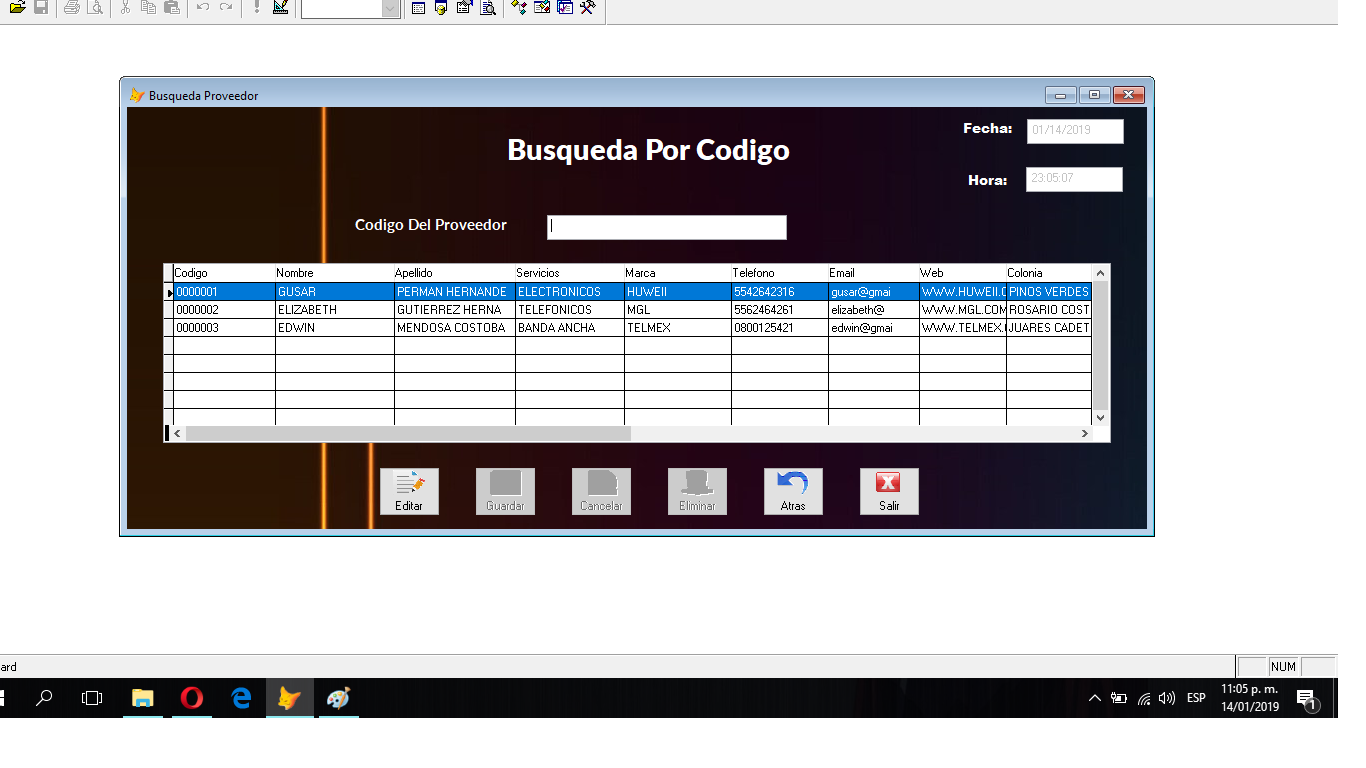Click the ELIZABETH name cell
This screenshot has height=768, width=1366.
click(334, 310)
